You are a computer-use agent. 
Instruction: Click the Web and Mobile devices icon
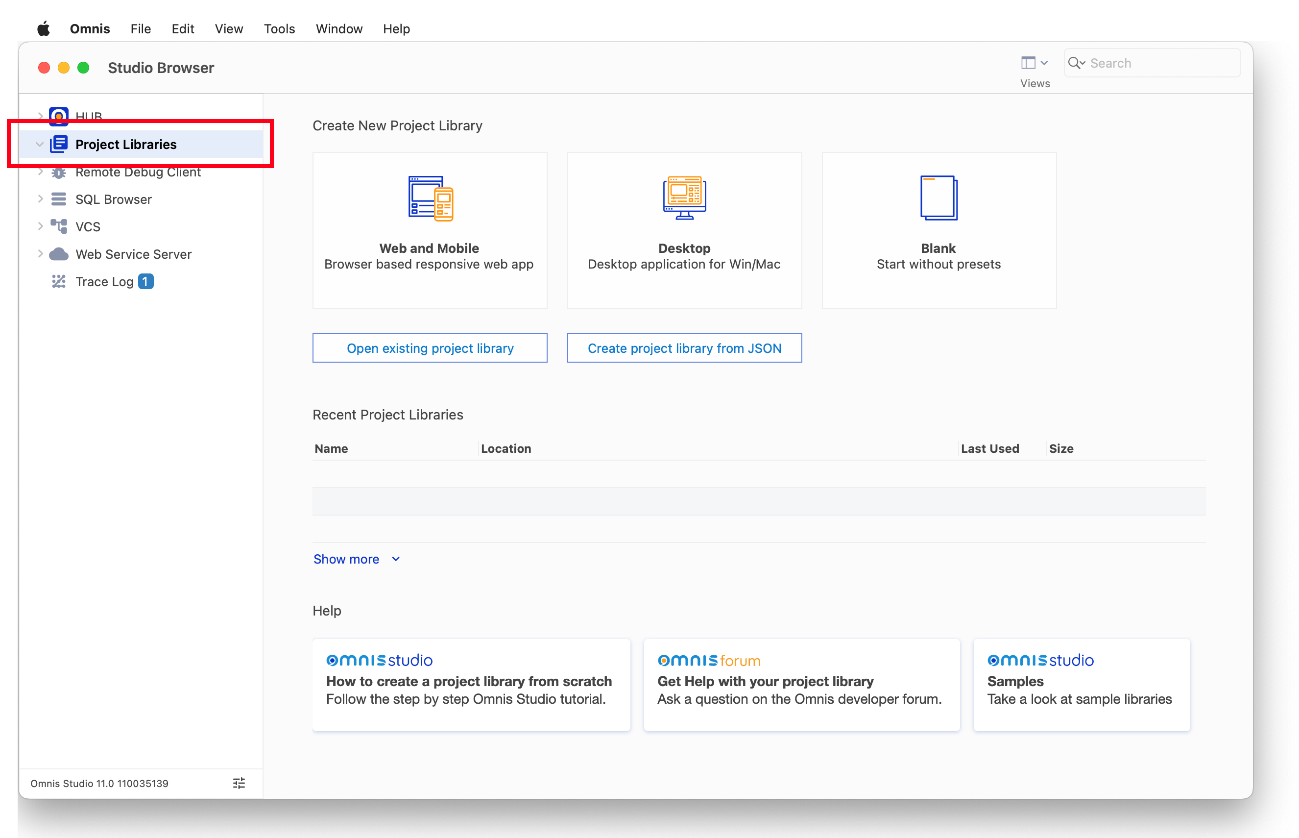430,198
